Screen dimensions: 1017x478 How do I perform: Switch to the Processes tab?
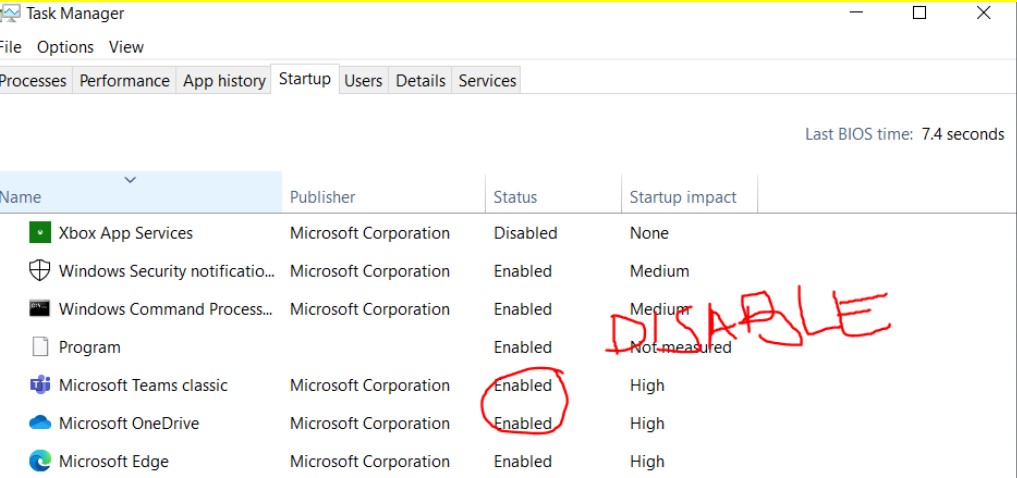coord(33,81)
